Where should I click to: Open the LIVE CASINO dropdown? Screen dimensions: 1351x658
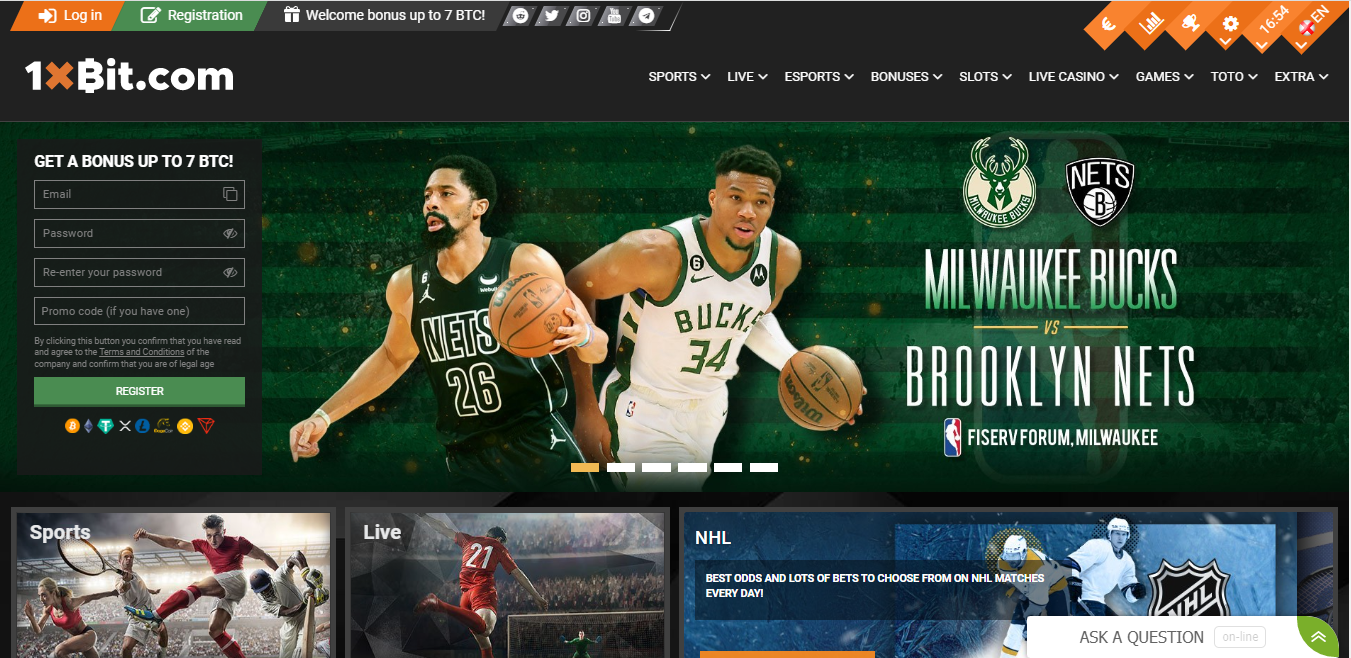[x=1073, y=77]
